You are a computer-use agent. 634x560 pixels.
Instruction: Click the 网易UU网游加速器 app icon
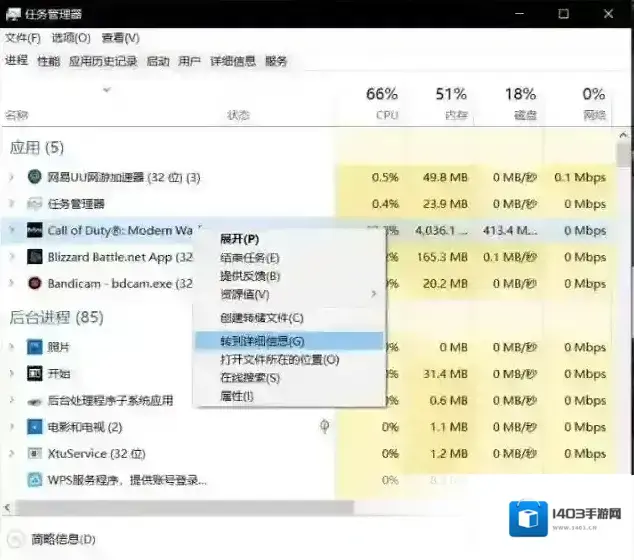[34, 178]
